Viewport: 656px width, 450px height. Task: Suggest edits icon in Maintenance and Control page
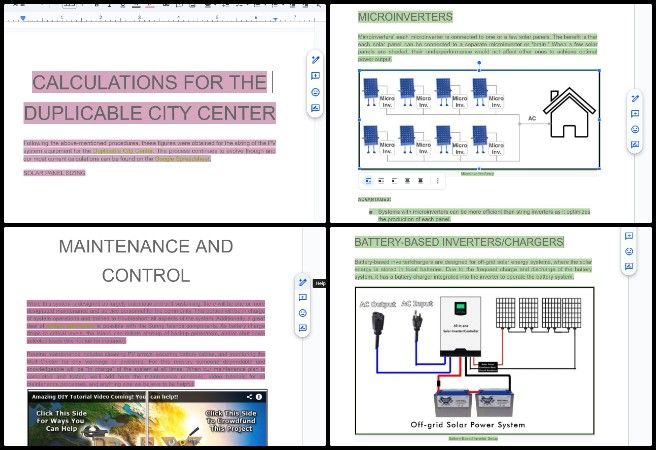(x=303, y=328)
